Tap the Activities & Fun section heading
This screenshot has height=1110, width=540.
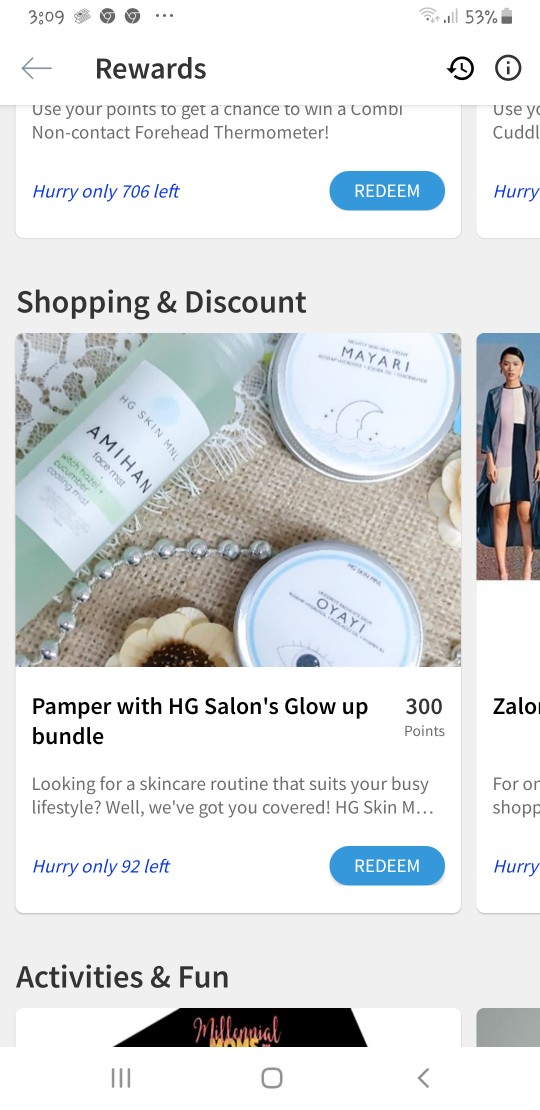coord(122,977)
